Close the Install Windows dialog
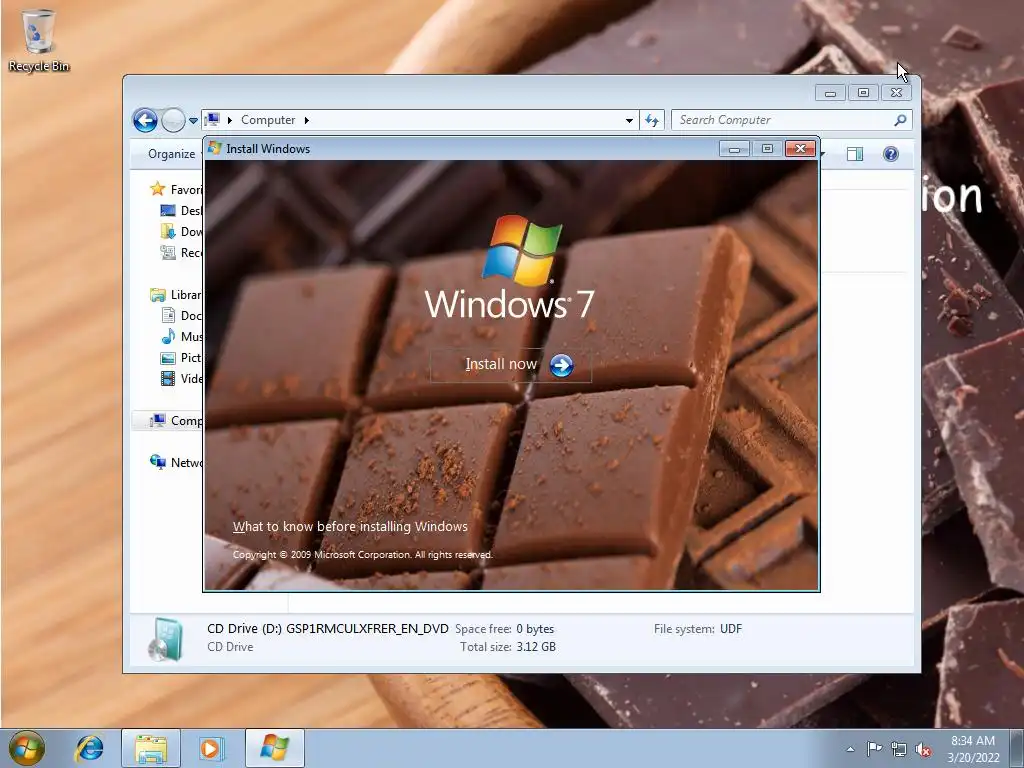The height and width of the screenshot is (768, 1024). click(800, 149)
